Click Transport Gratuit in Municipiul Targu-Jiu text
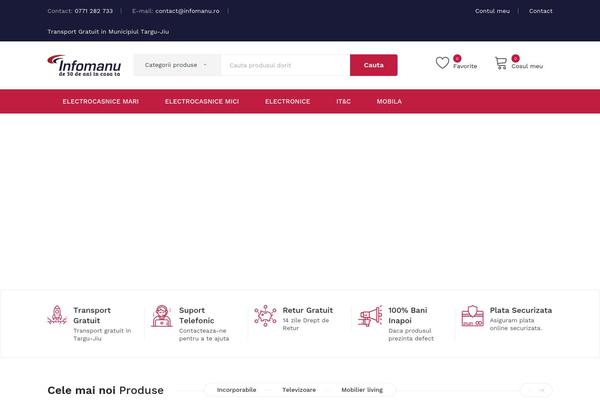The image size is (600, 400). click(108, 32)
